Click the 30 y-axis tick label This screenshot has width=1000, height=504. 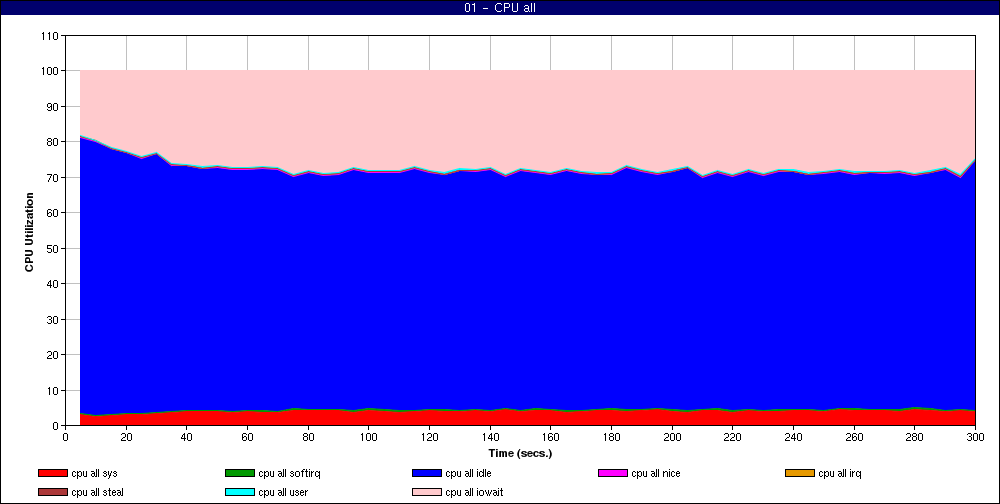(x=52, y=319)
